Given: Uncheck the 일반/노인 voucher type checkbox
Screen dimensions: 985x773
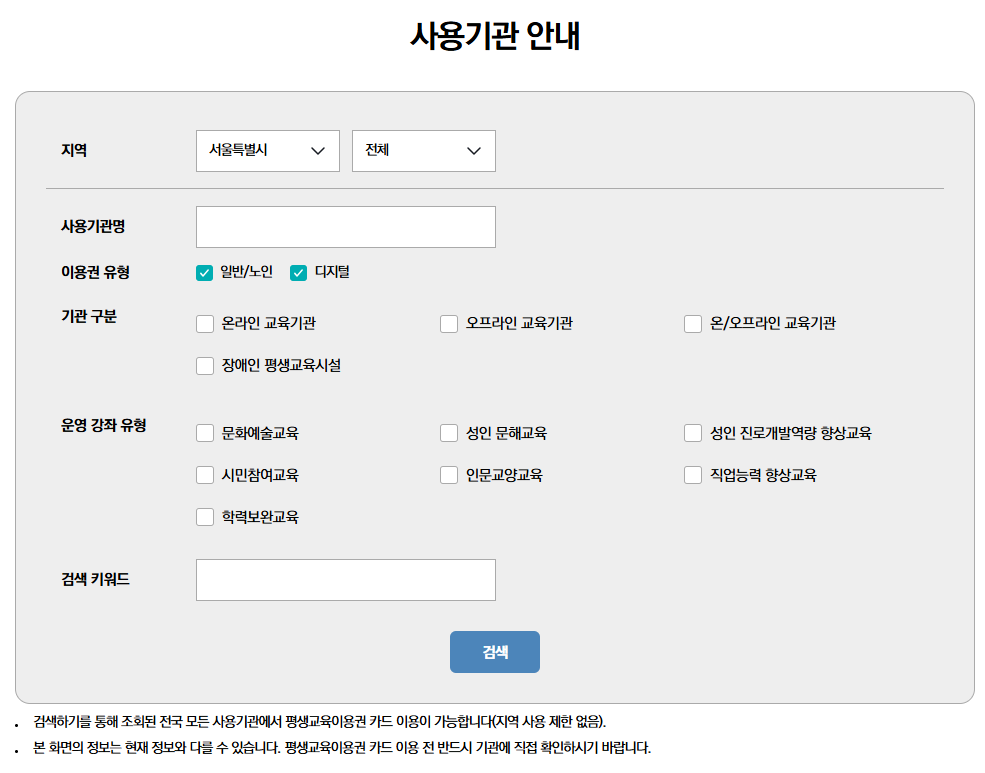Looking at the screenshot, I should coord(204,270).
